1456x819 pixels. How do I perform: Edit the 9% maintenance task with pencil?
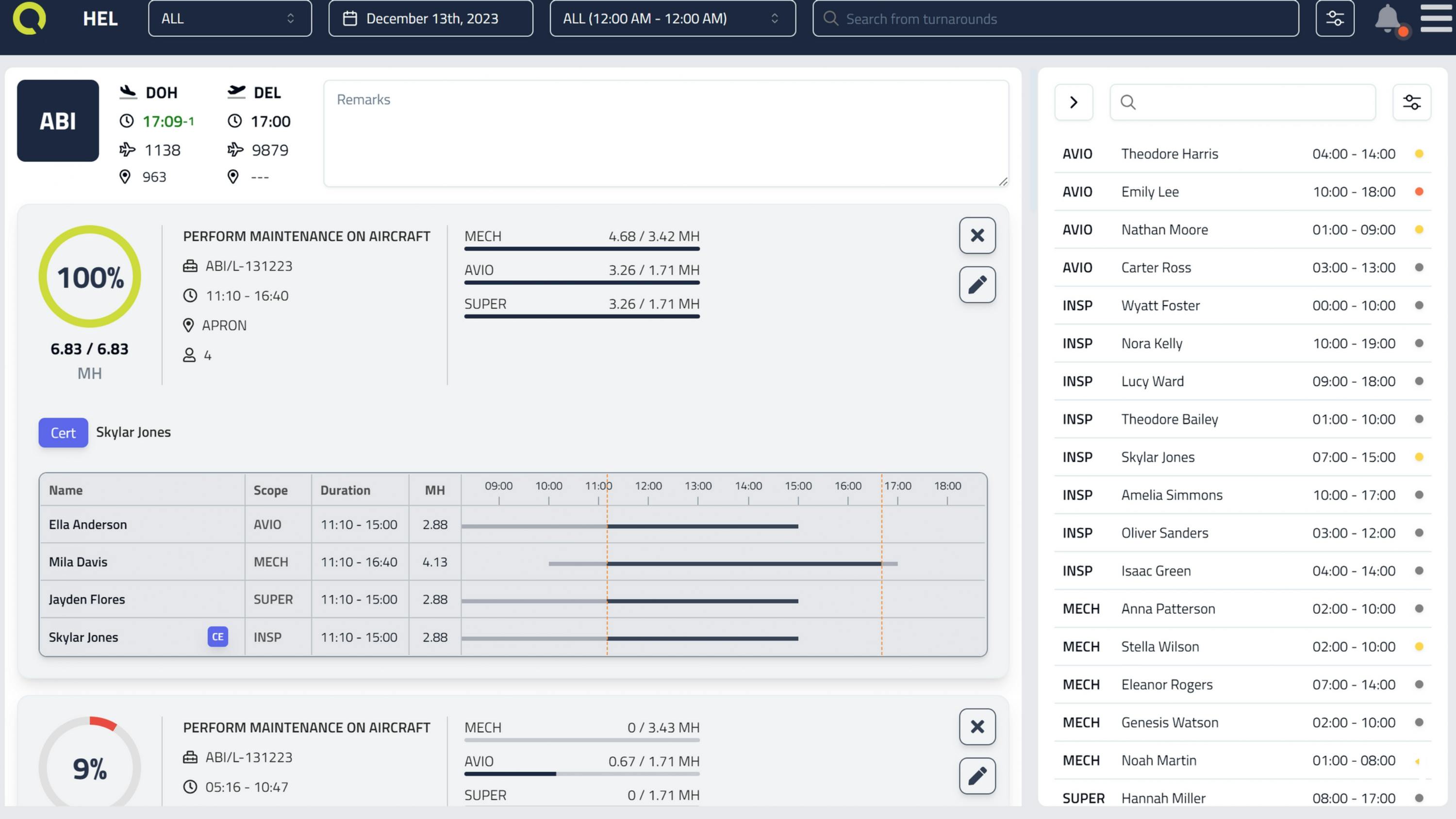pyautogui.click(x=976, y=775)
